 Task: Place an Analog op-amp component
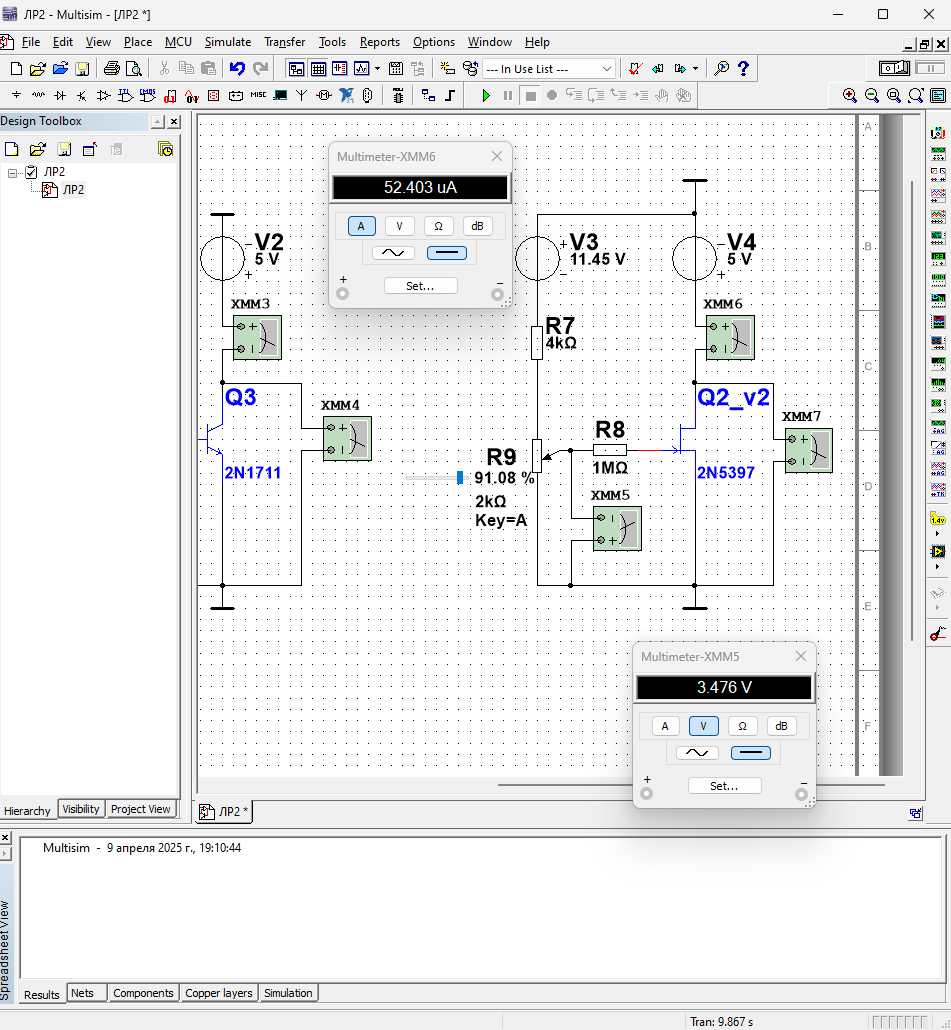pos(104,96)
